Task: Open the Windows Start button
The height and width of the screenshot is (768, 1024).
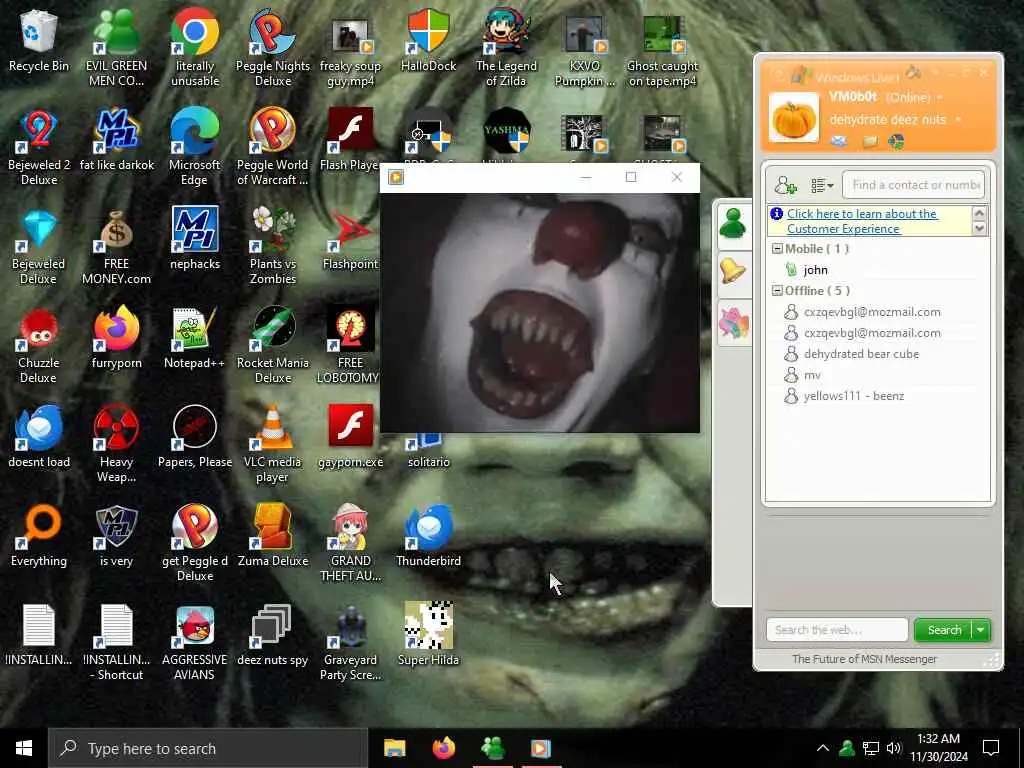Action: [x=24, y=748]
